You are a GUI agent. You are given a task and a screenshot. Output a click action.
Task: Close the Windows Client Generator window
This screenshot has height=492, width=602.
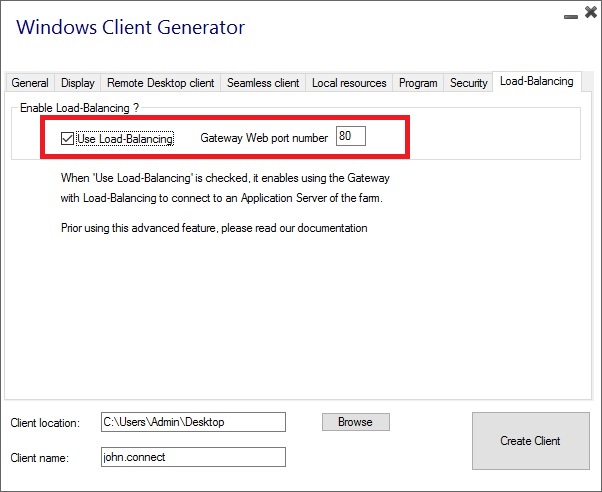click(588, 14)
